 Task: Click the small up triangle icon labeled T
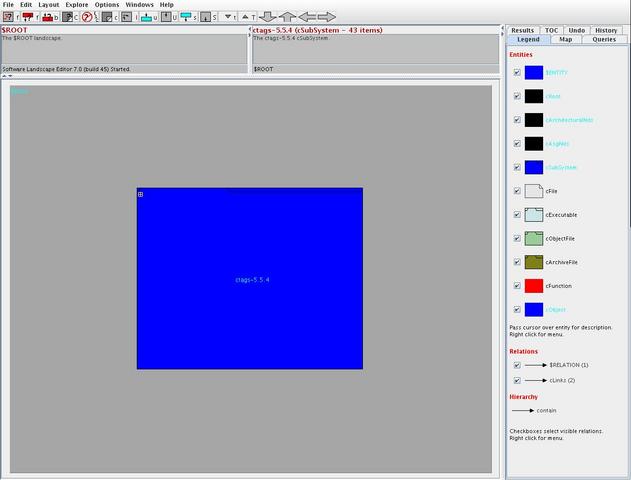point(245,16)
